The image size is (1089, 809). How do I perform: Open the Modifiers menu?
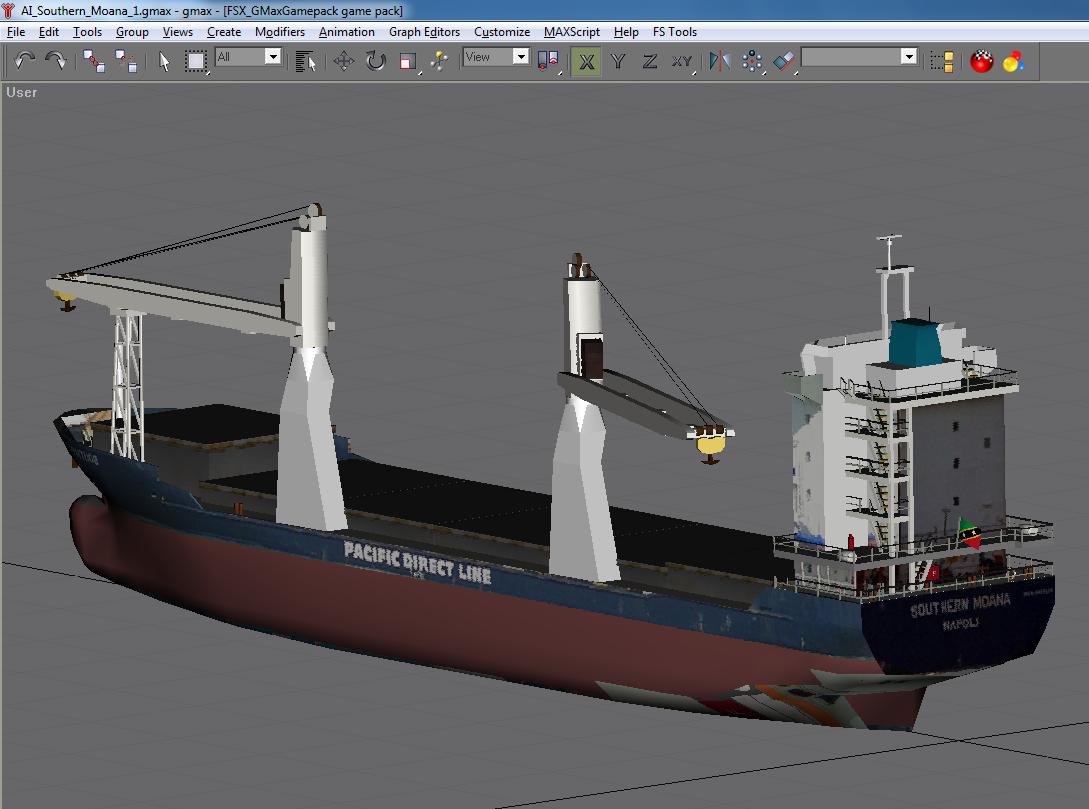[x=280, y=32]
